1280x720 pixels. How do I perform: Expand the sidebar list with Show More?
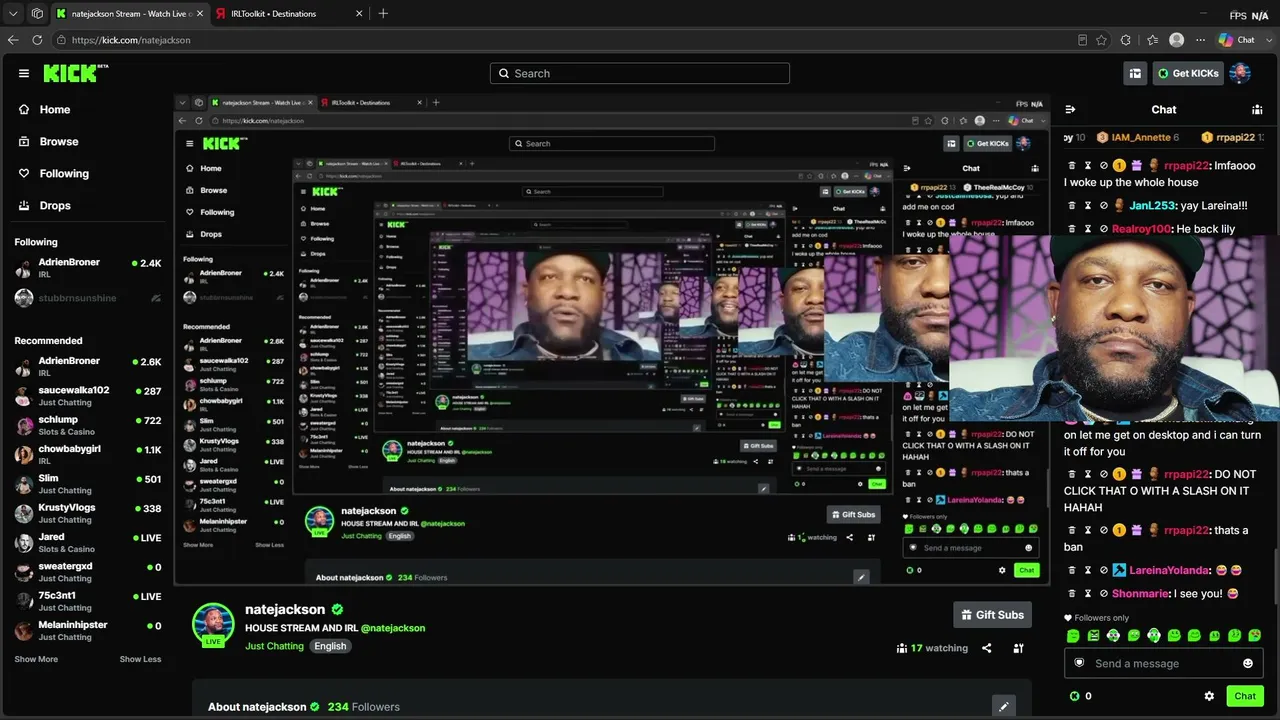36,660
